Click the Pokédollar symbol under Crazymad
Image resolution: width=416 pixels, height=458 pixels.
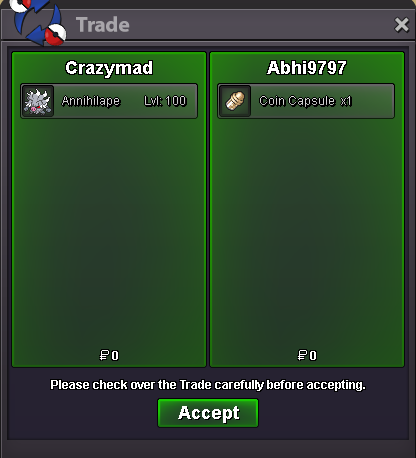coord(104,355)
